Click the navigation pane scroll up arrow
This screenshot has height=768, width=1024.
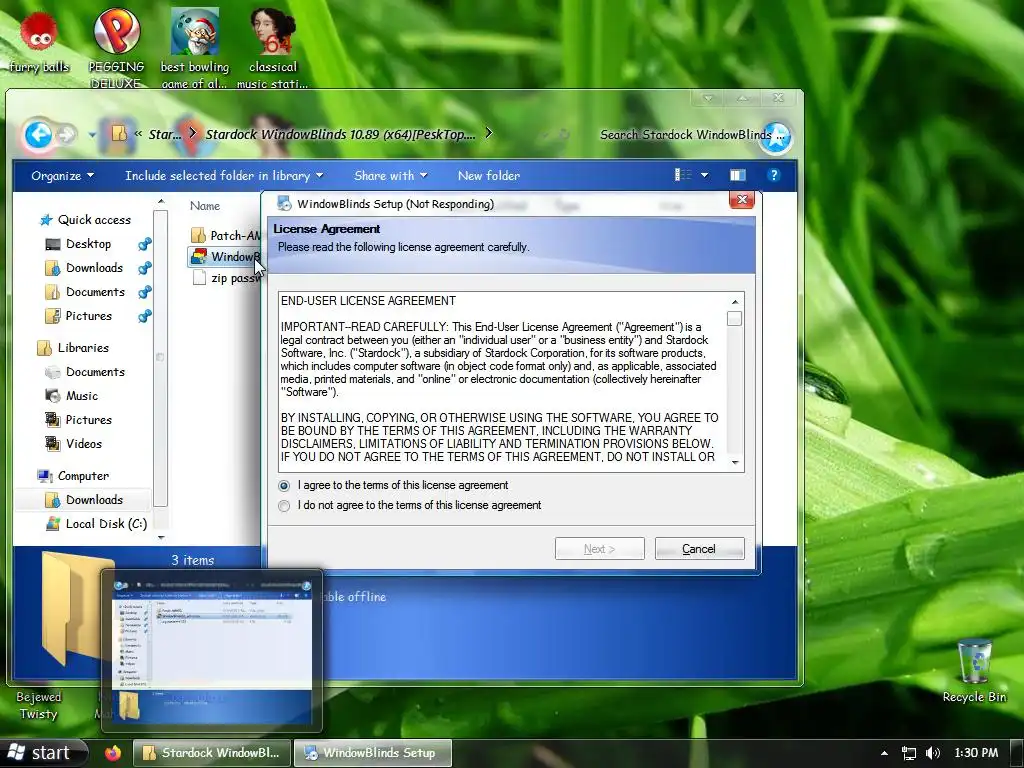(x=161, y=202)
